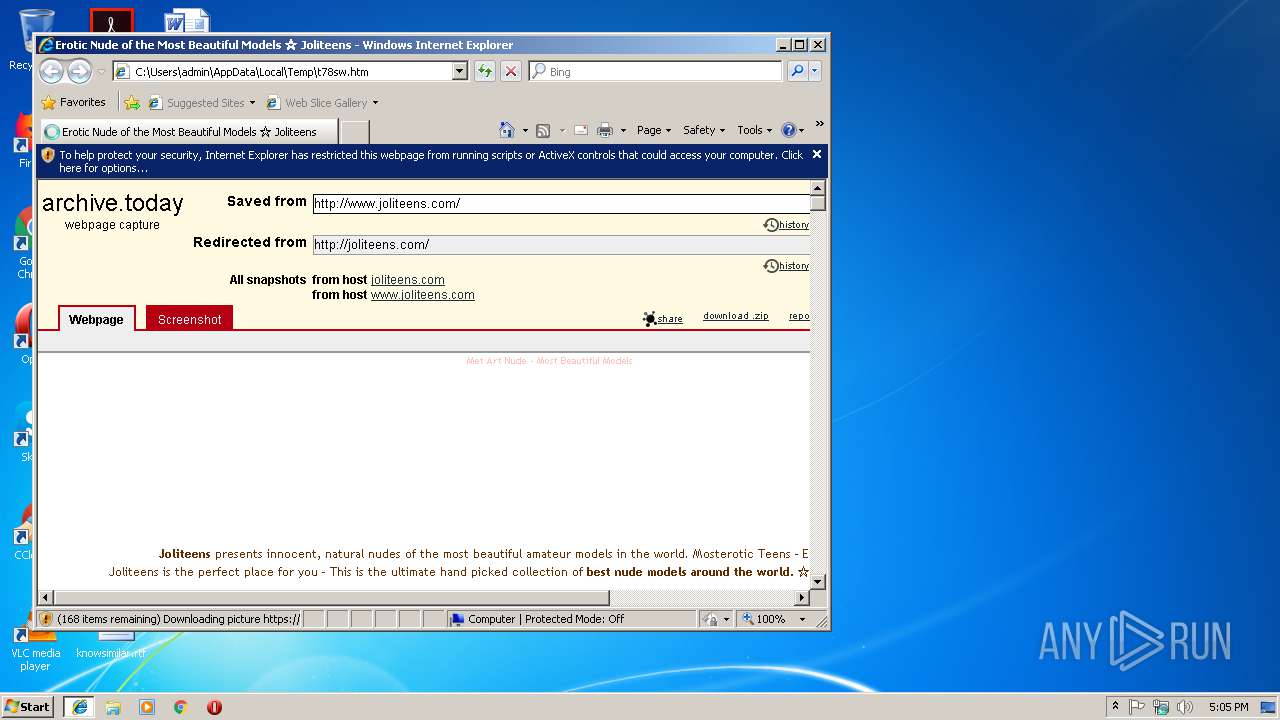Click the Print icon
The image size is (1280, 720).
(605, 130)
